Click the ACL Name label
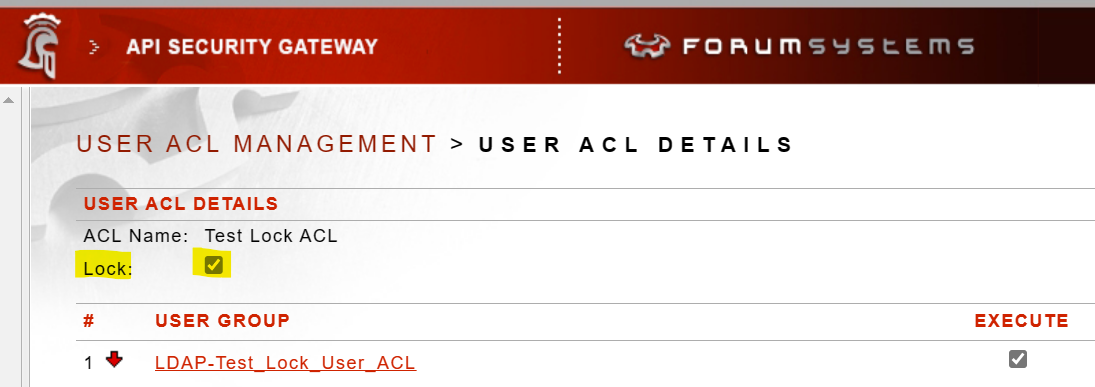The height and width of the screenshot is (387, 1095). [136, 236]
